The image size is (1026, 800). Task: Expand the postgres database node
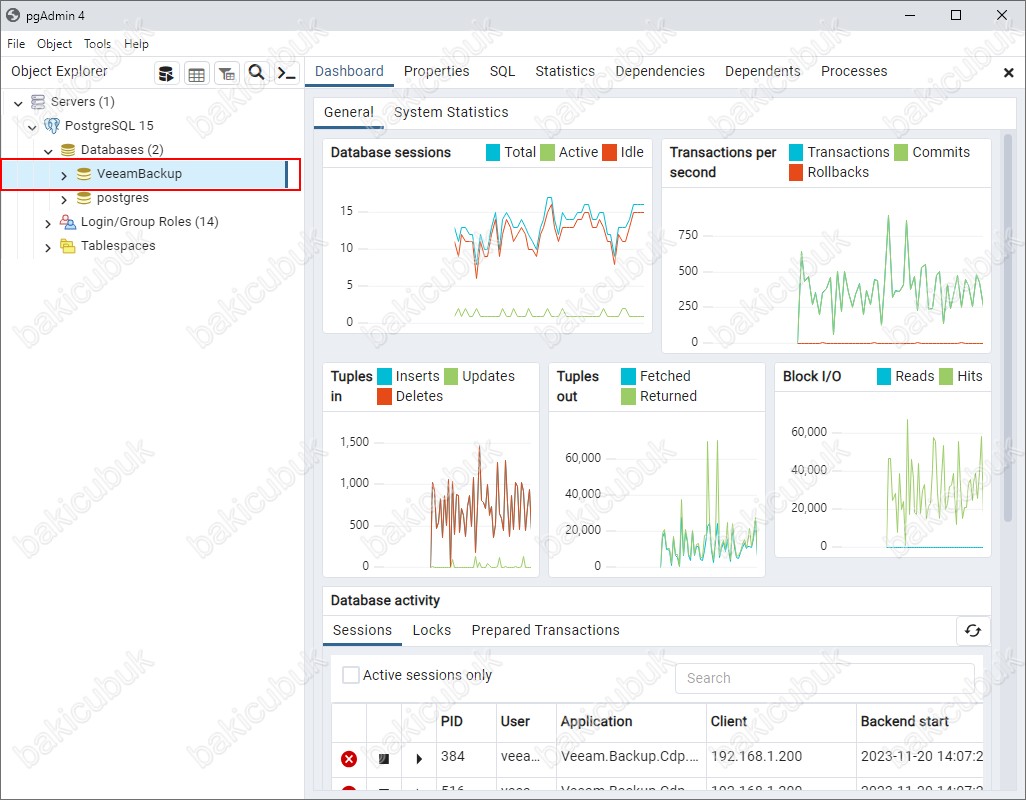point(63,199)
